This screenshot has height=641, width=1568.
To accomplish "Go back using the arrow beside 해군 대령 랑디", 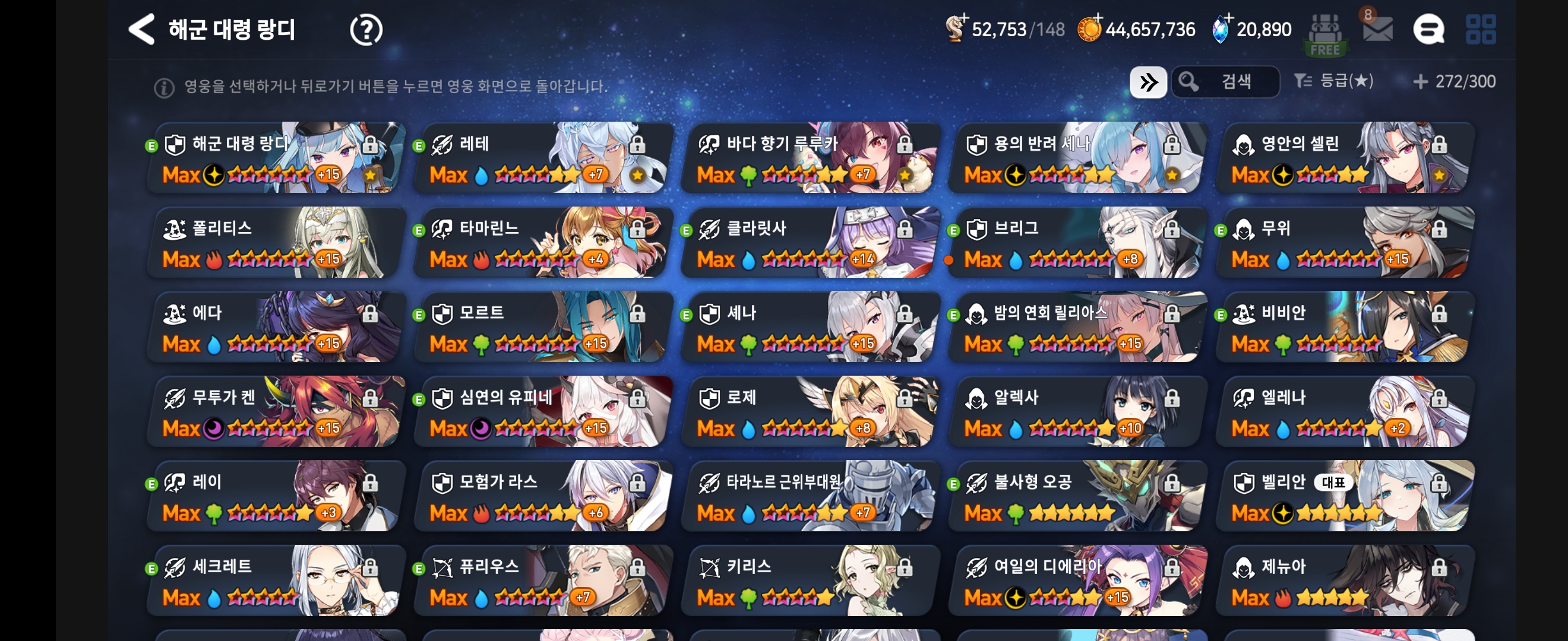I will pyautogui.click(x=142, y=29).
